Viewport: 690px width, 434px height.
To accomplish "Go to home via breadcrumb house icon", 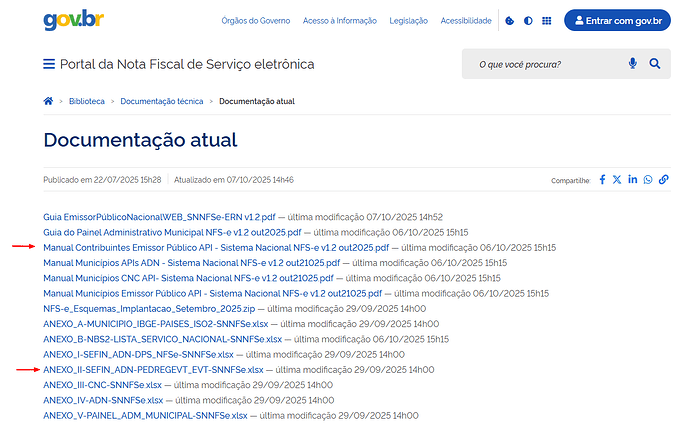I will coord(48,101).
